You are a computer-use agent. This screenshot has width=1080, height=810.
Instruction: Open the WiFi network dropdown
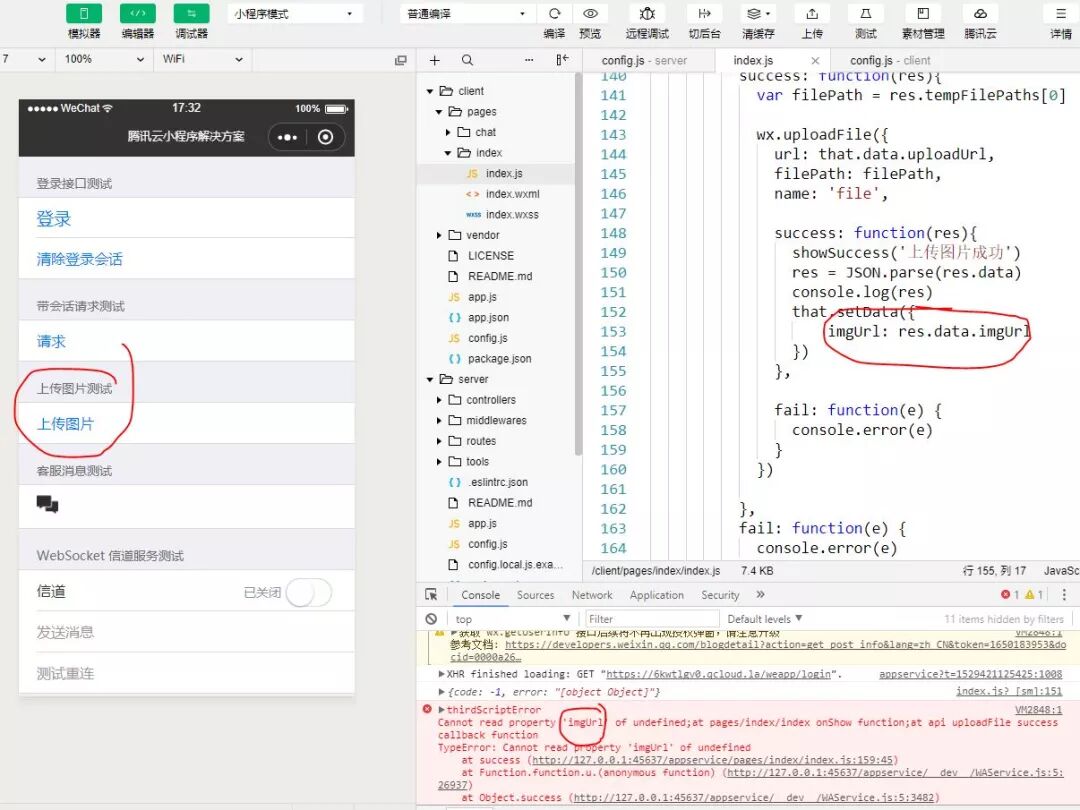pyautogui.click(x=202, y=59)
